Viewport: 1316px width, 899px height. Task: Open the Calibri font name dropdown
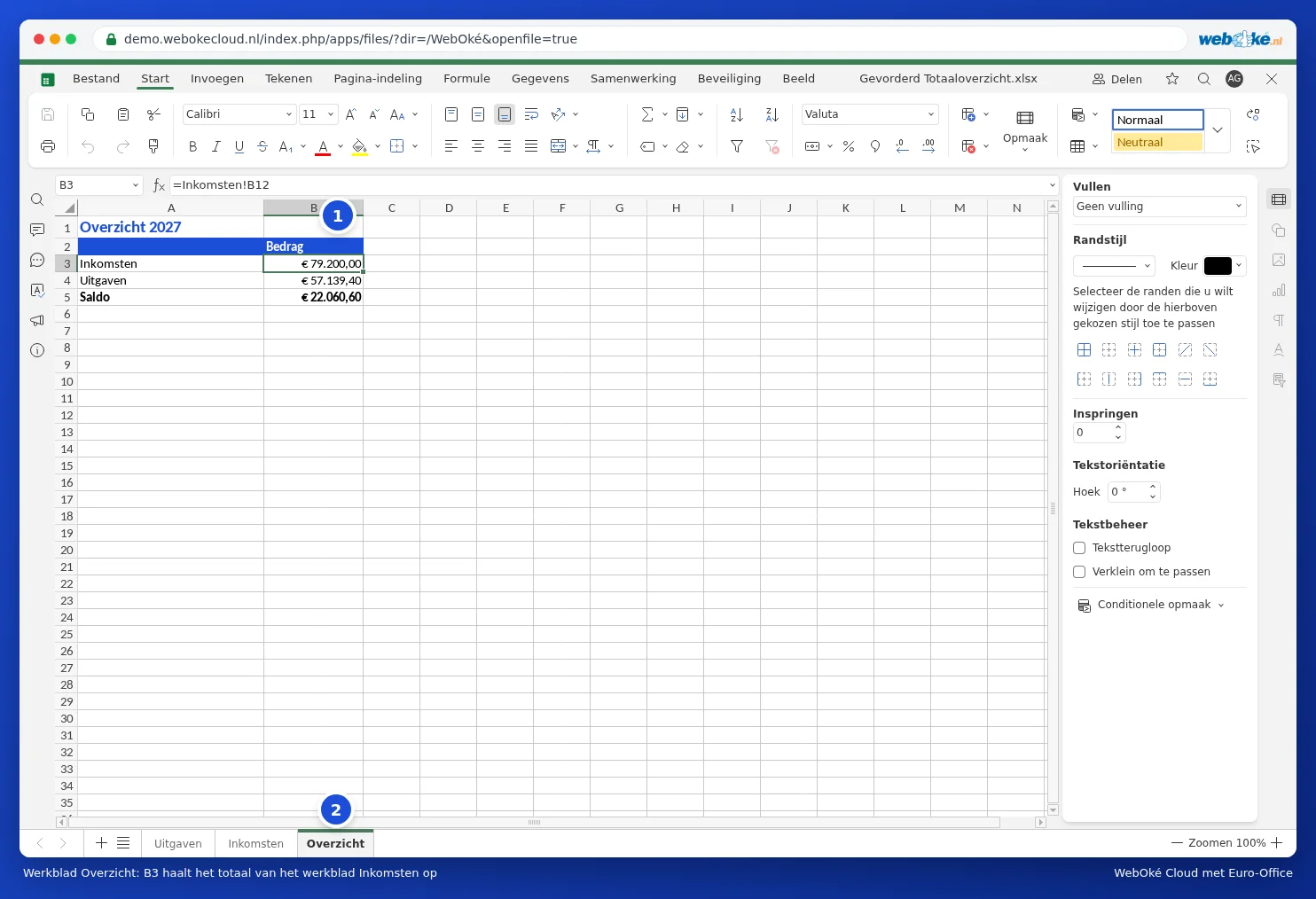tap(239, 114)
